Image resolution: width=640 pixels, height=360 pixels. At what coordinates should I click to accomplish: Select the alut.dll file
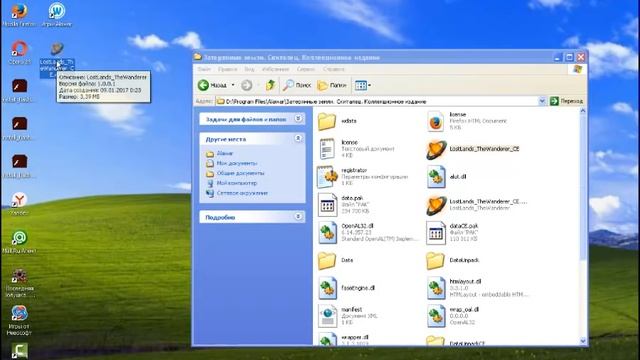(x=447, y=177)
